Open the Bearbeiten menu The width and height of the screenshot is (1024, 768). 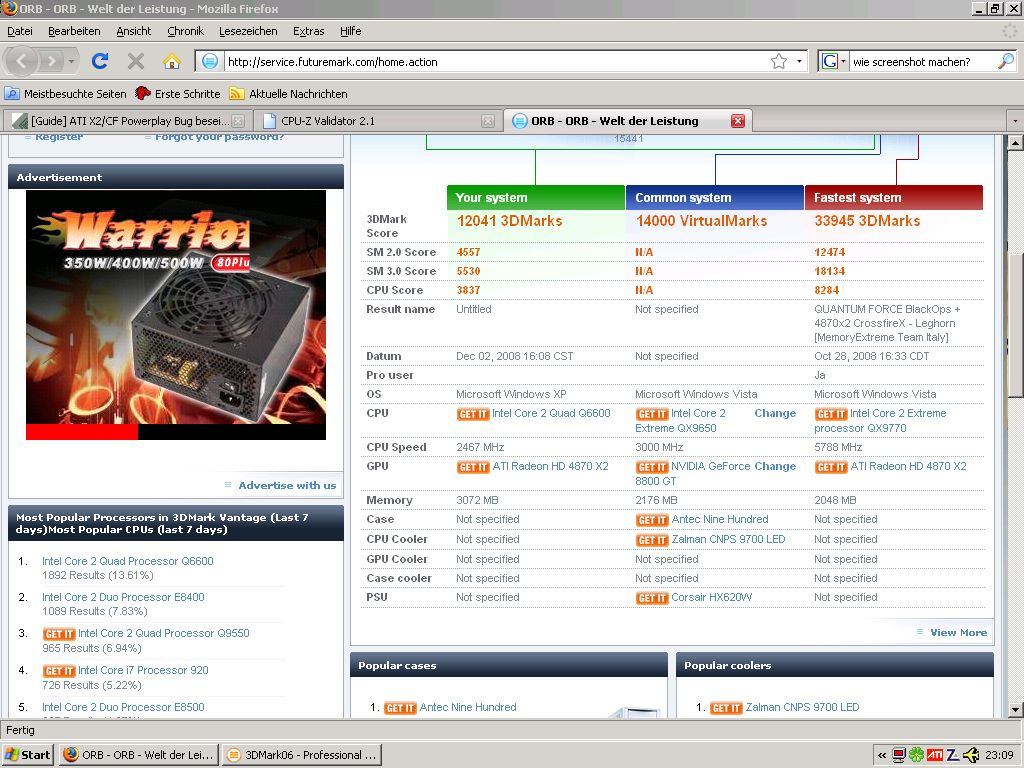(74, 31)
